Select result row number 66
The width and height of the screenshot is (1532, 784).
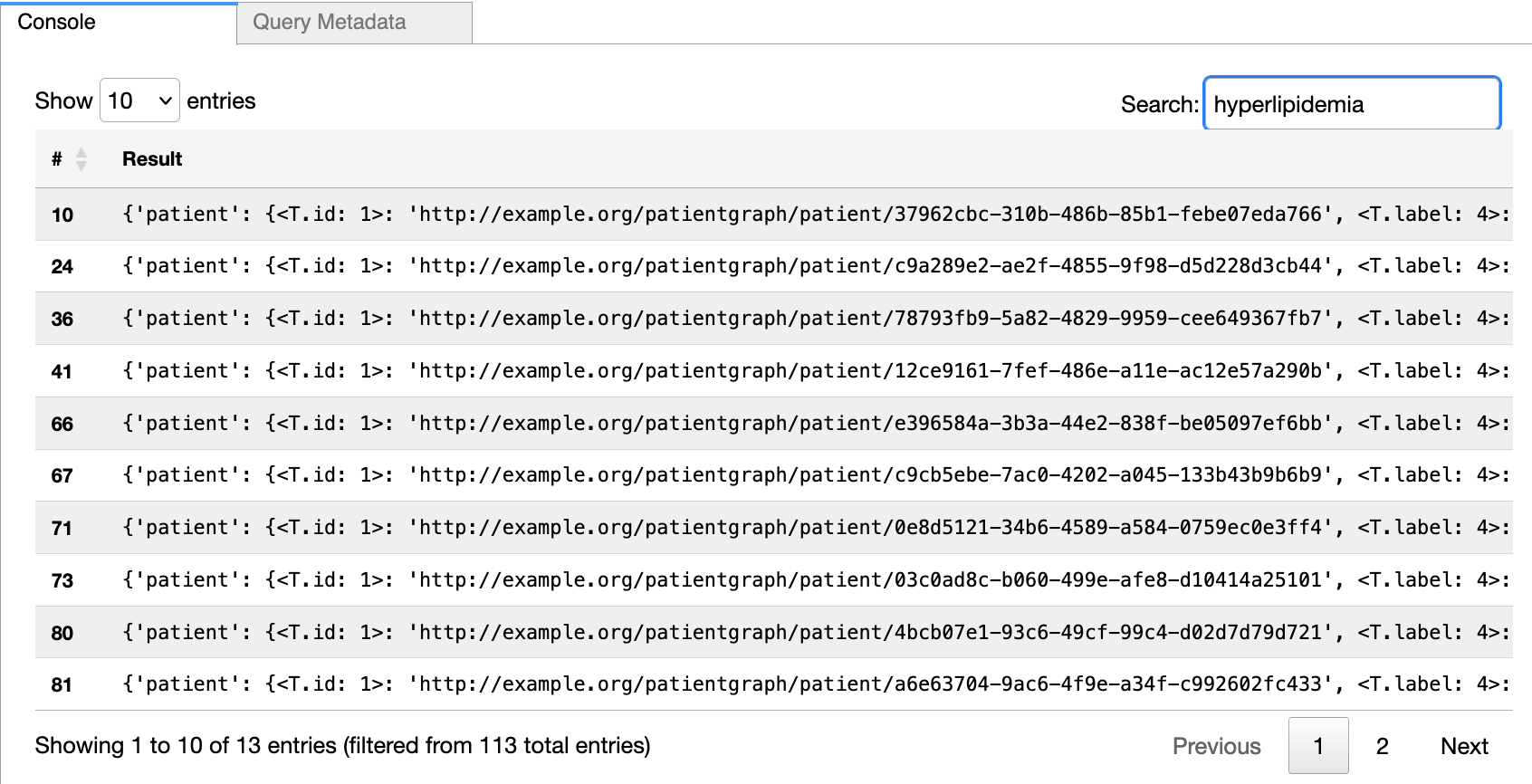click(62, 424)
